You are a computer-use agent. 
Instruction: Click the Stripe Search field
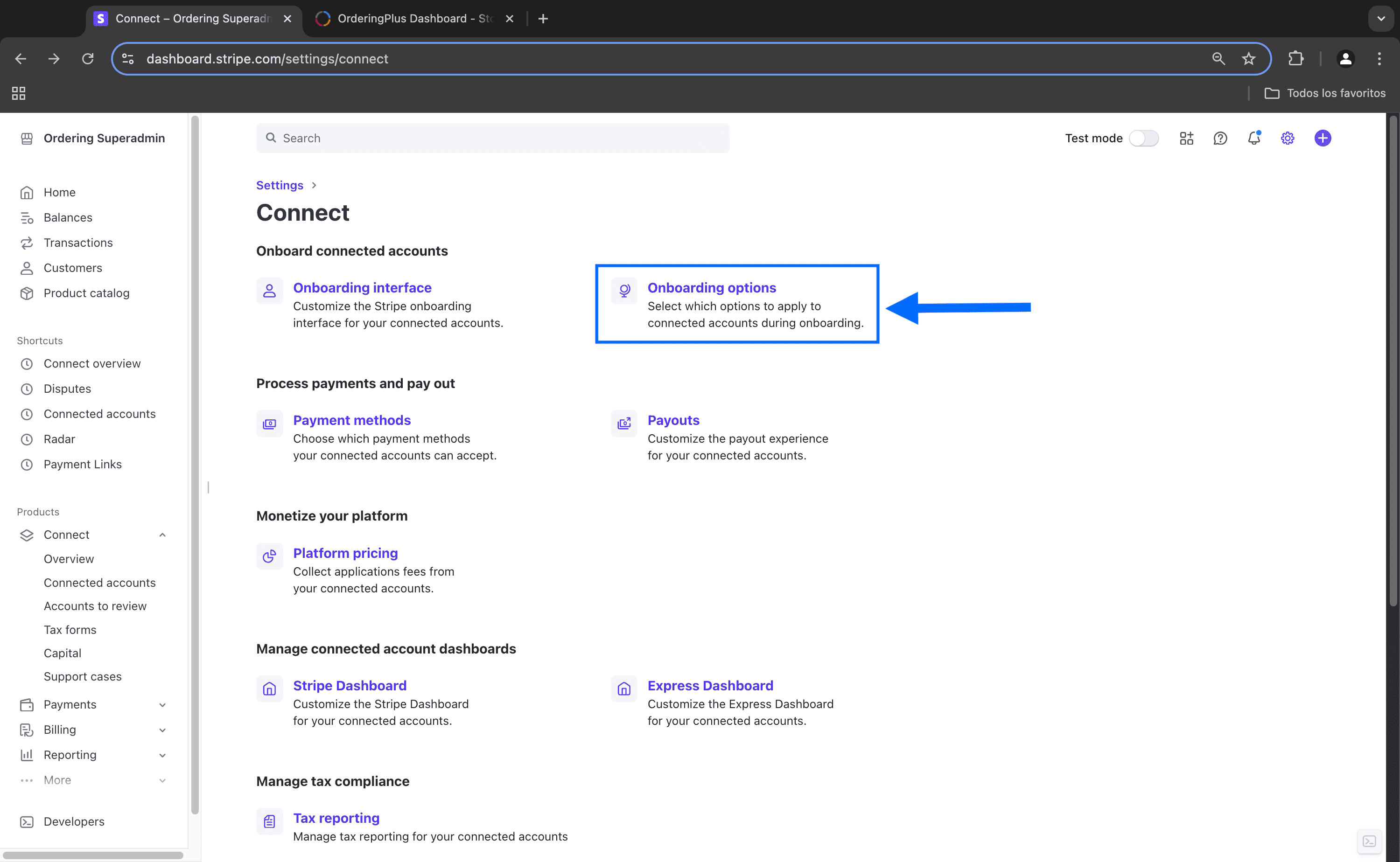point(493,138)
